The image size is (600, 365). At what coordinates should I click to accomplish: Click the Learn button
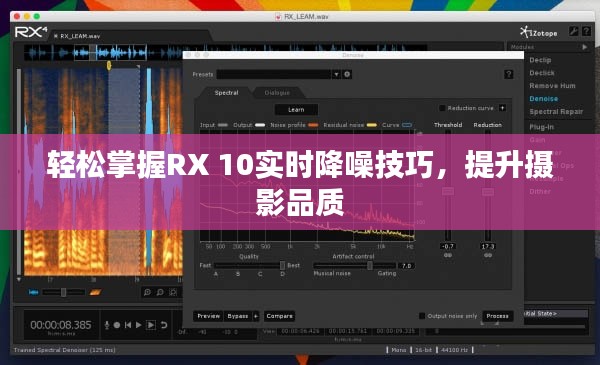click(x=296, y=110)
